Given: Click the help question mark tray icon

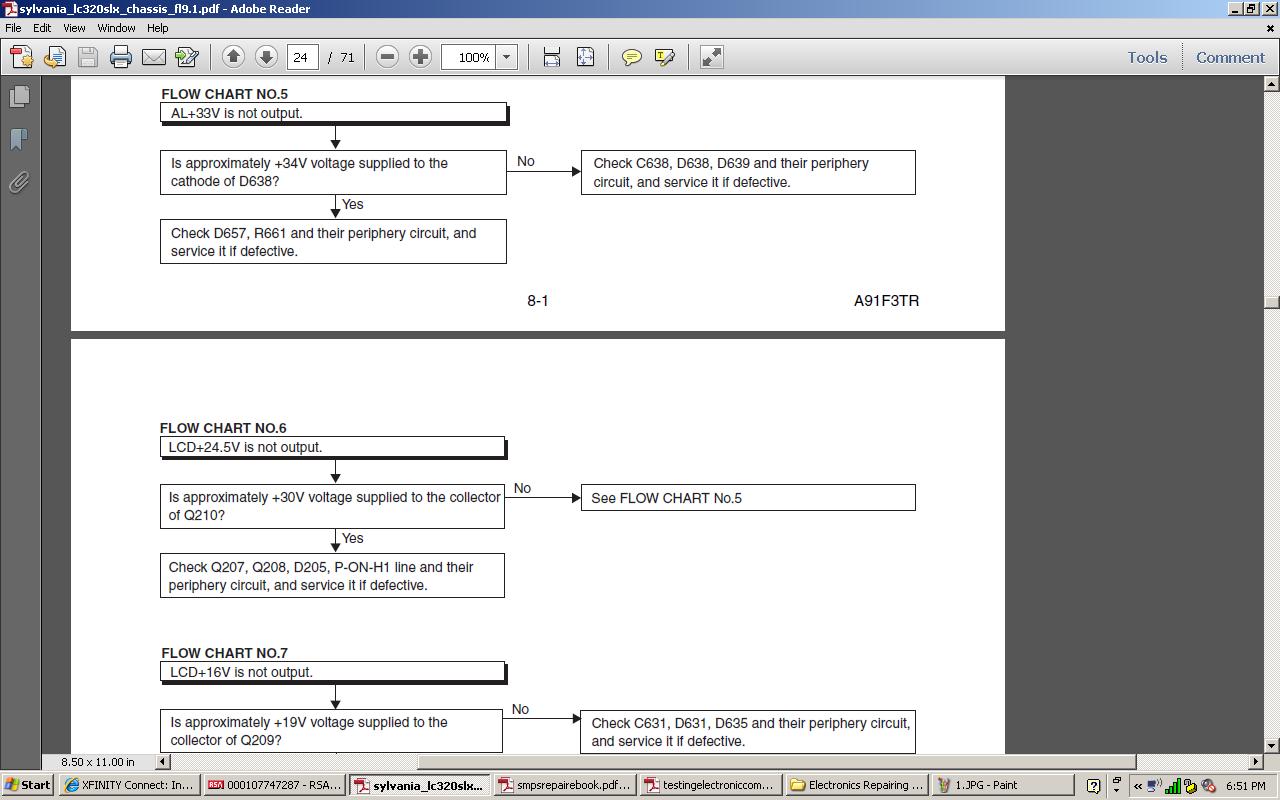Looking at the screenshot, I should [x=1093, y=786].
